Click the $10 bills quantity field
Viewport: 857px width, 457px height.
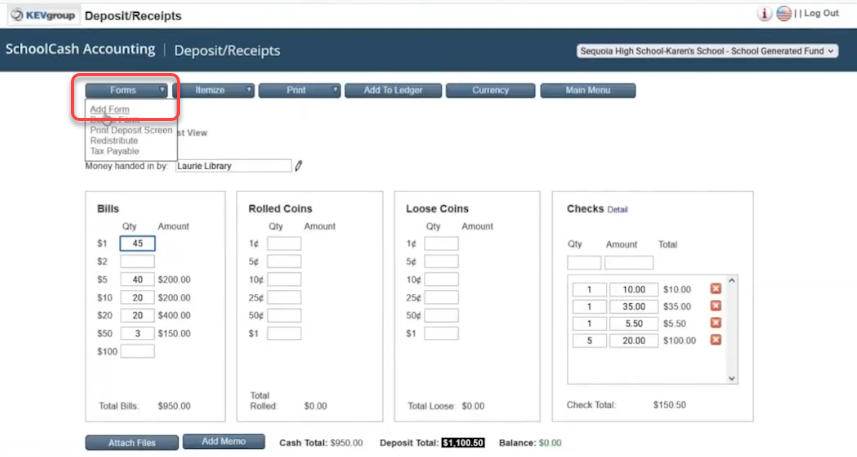pyautogui.click(x=137, y=297)
